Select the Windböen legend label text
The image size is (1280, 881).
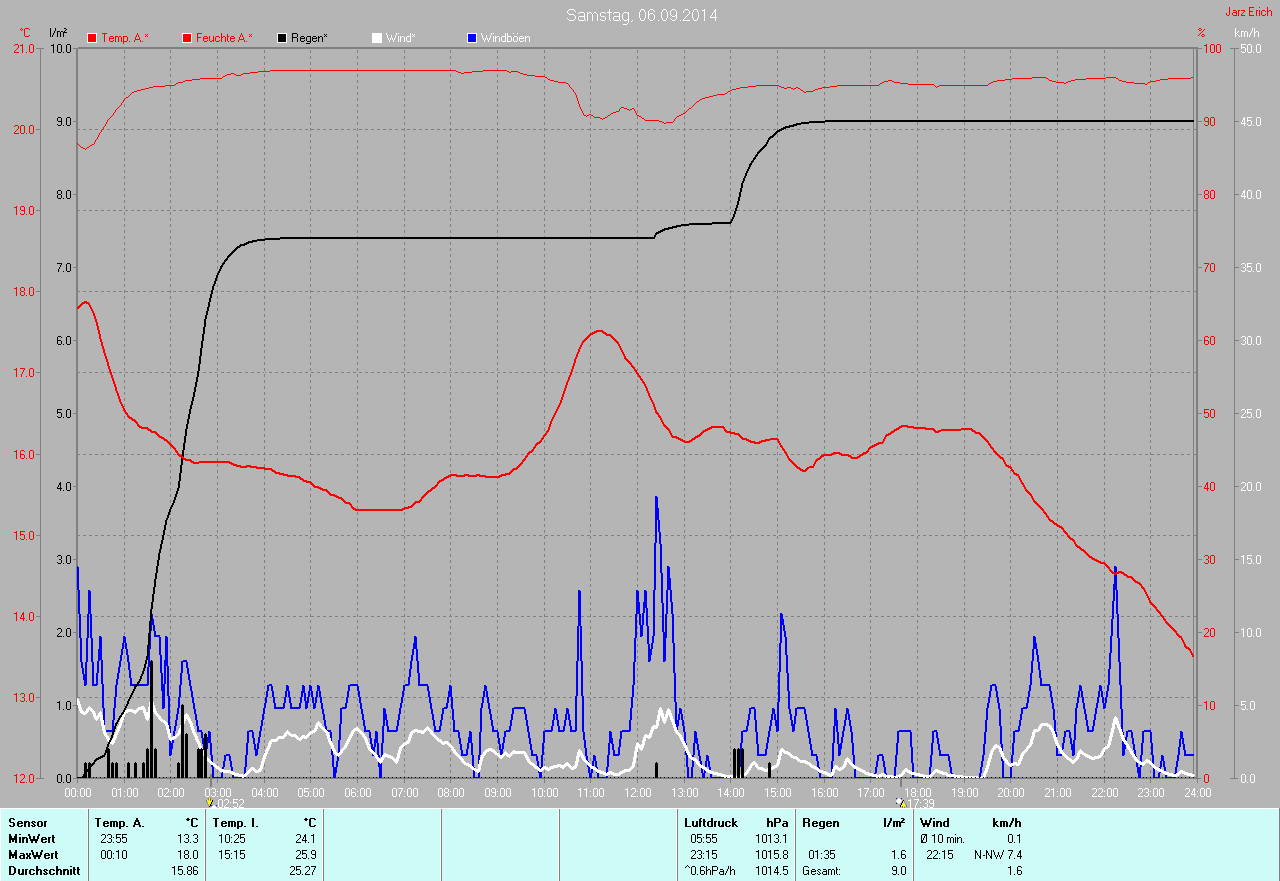505,38
